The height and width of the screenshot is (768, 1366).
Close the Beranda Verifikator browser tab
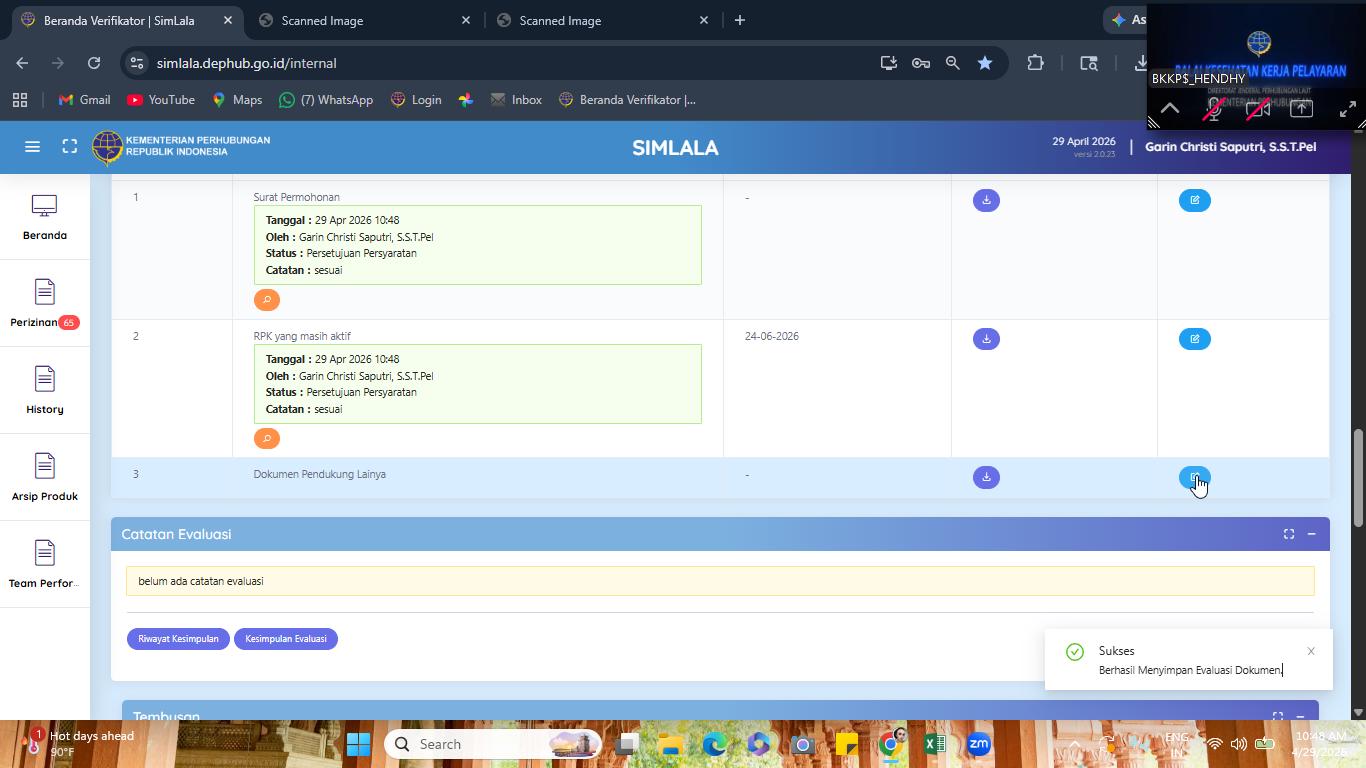pos(228,20)
